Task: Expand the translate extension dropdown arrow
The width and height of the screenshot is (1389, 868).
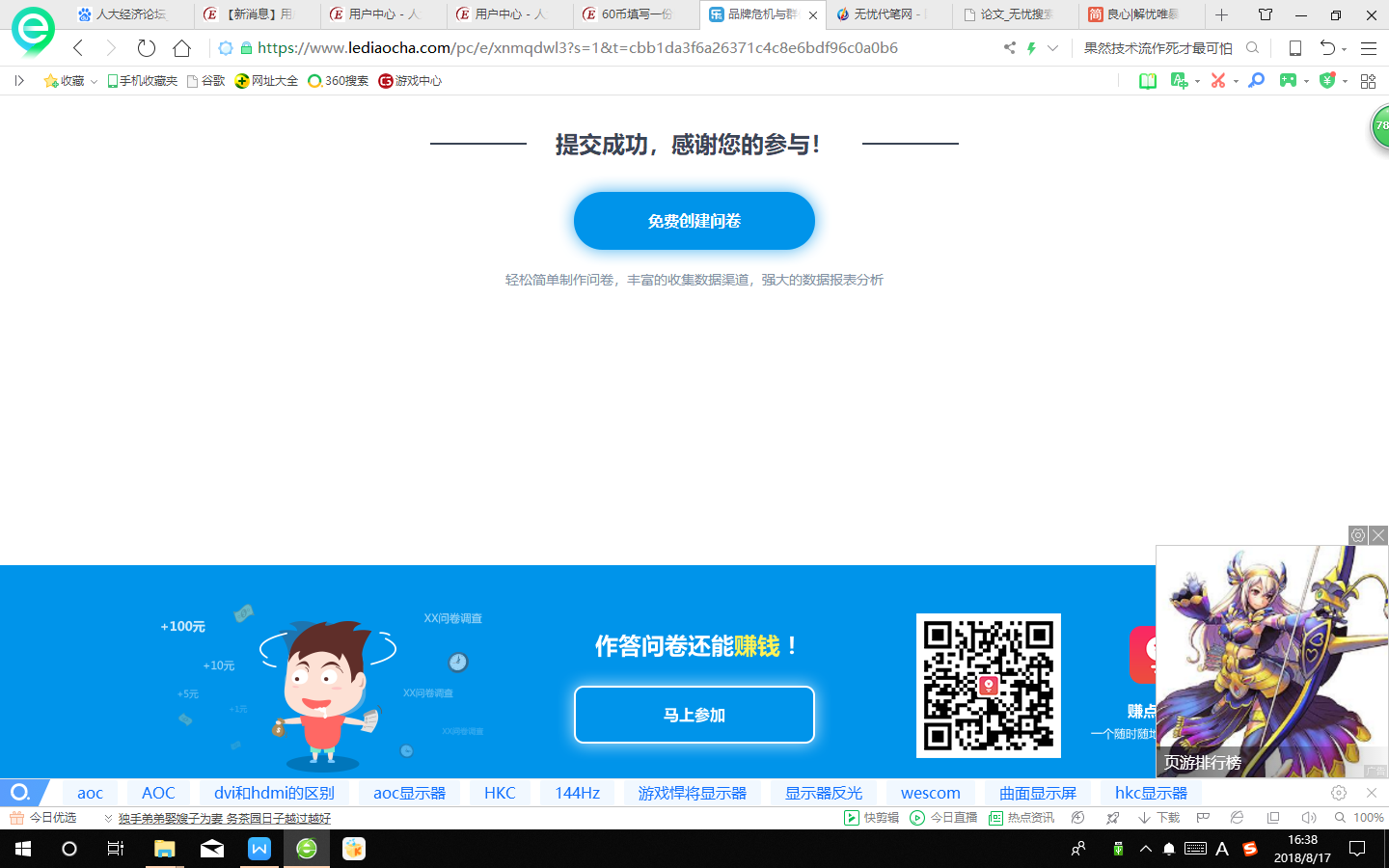Action: click(x=1197, y=82)
